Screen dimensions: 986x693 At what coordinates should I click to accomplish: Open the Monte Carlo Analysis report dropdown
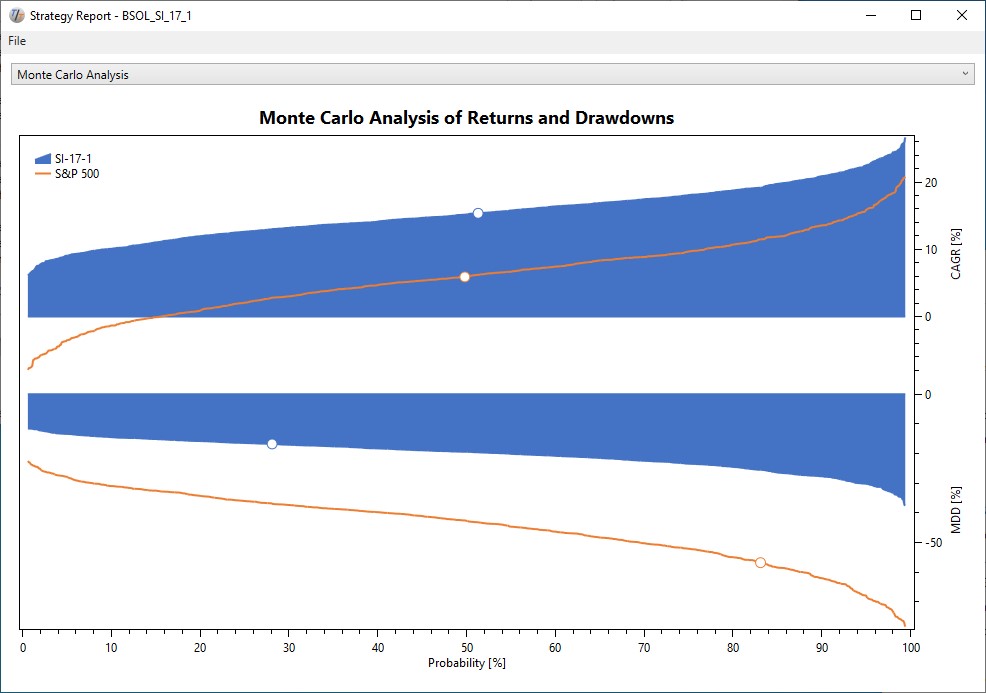tap(492, 74)
